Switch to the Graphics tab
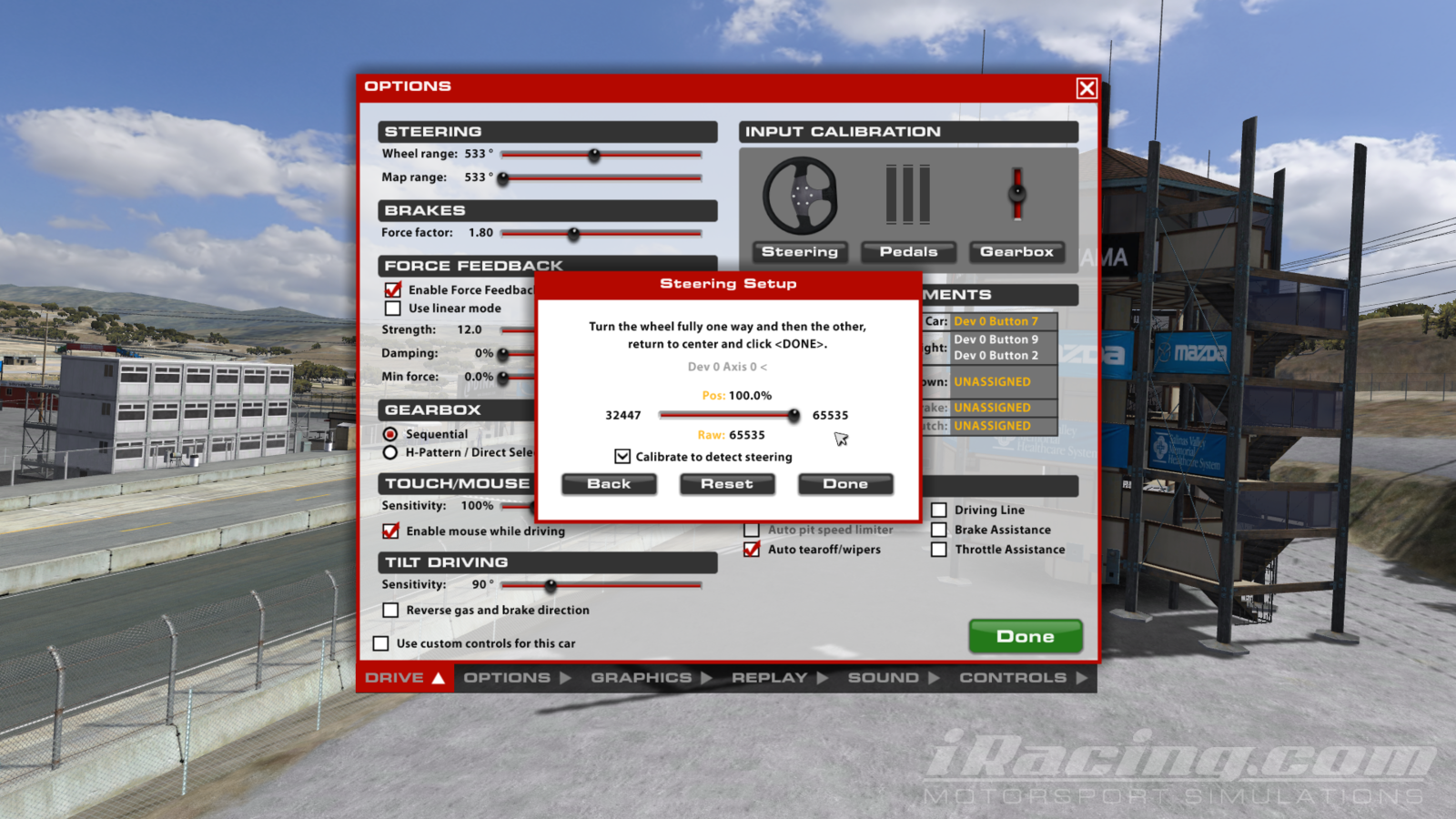Viewport: 1456px width, 819px height. click(x=651, y=678)
